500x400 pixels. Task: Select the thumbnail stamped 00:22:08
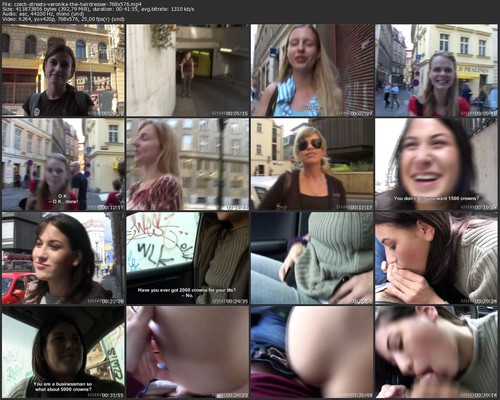pyautogui.click(x=63, y=258)
